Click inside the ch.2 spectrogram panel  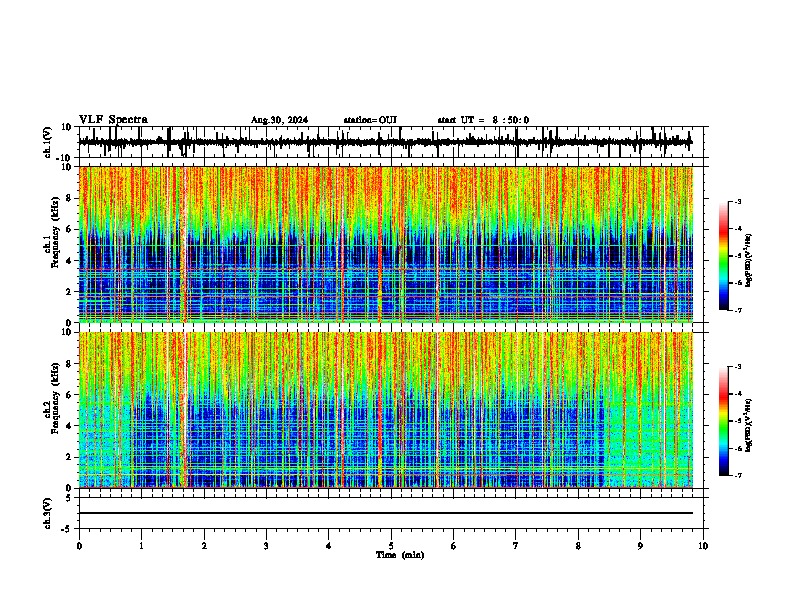pos(386,410)
